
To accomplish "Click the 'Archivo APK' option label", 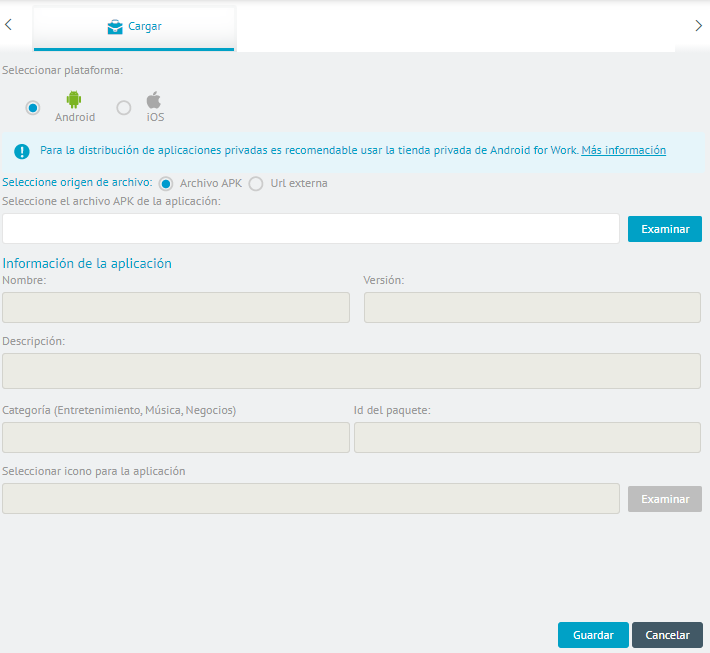I will 211,183.
